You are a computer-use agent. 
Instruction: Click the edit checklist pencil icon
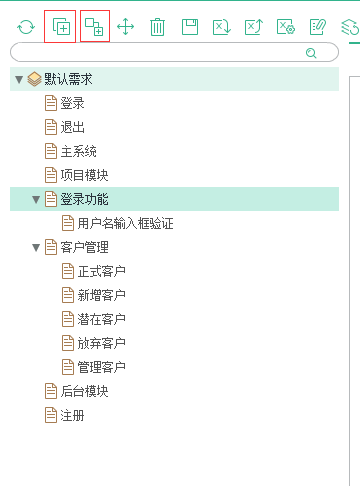click(318, 27)
